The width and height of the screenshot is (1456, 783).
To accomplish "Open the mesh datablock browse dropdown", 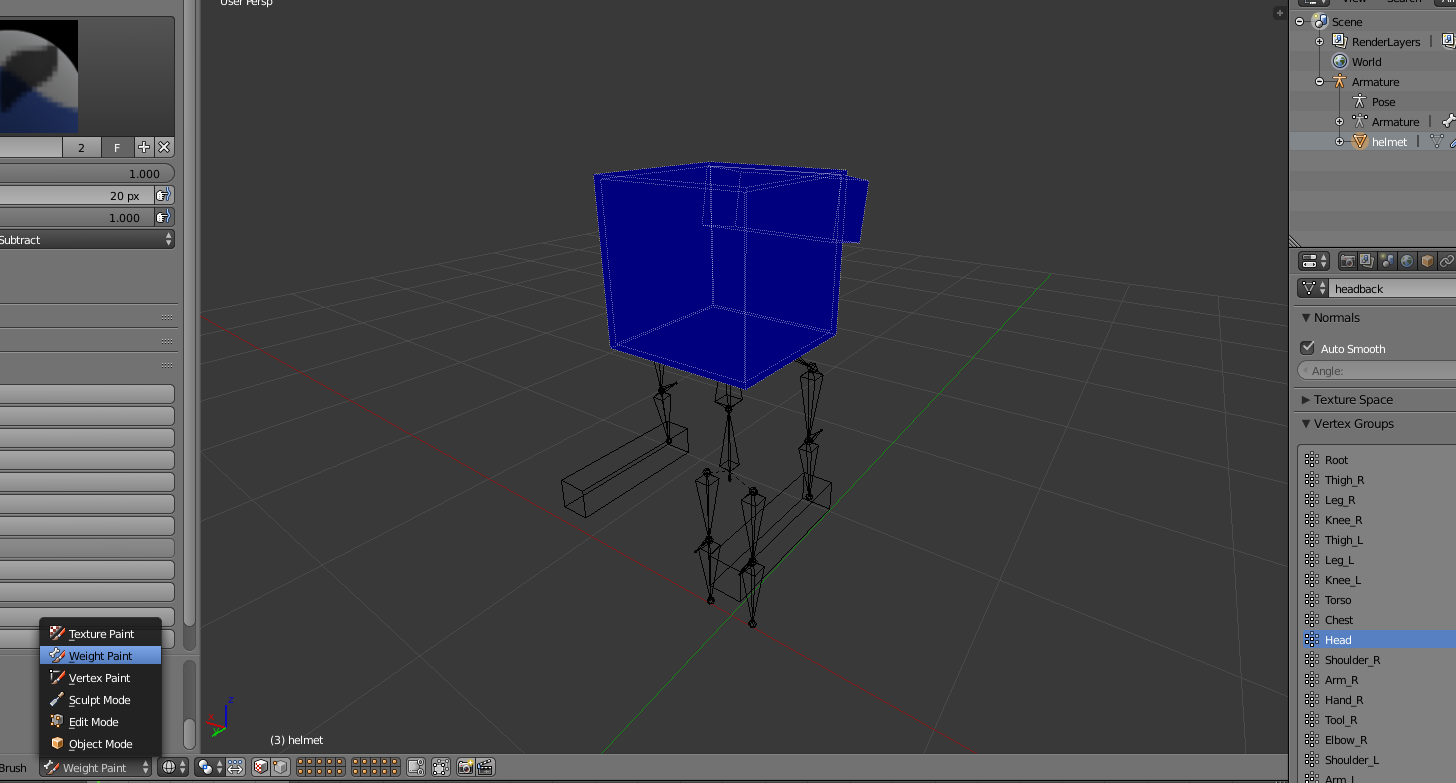I will [x=1312, y=288].
